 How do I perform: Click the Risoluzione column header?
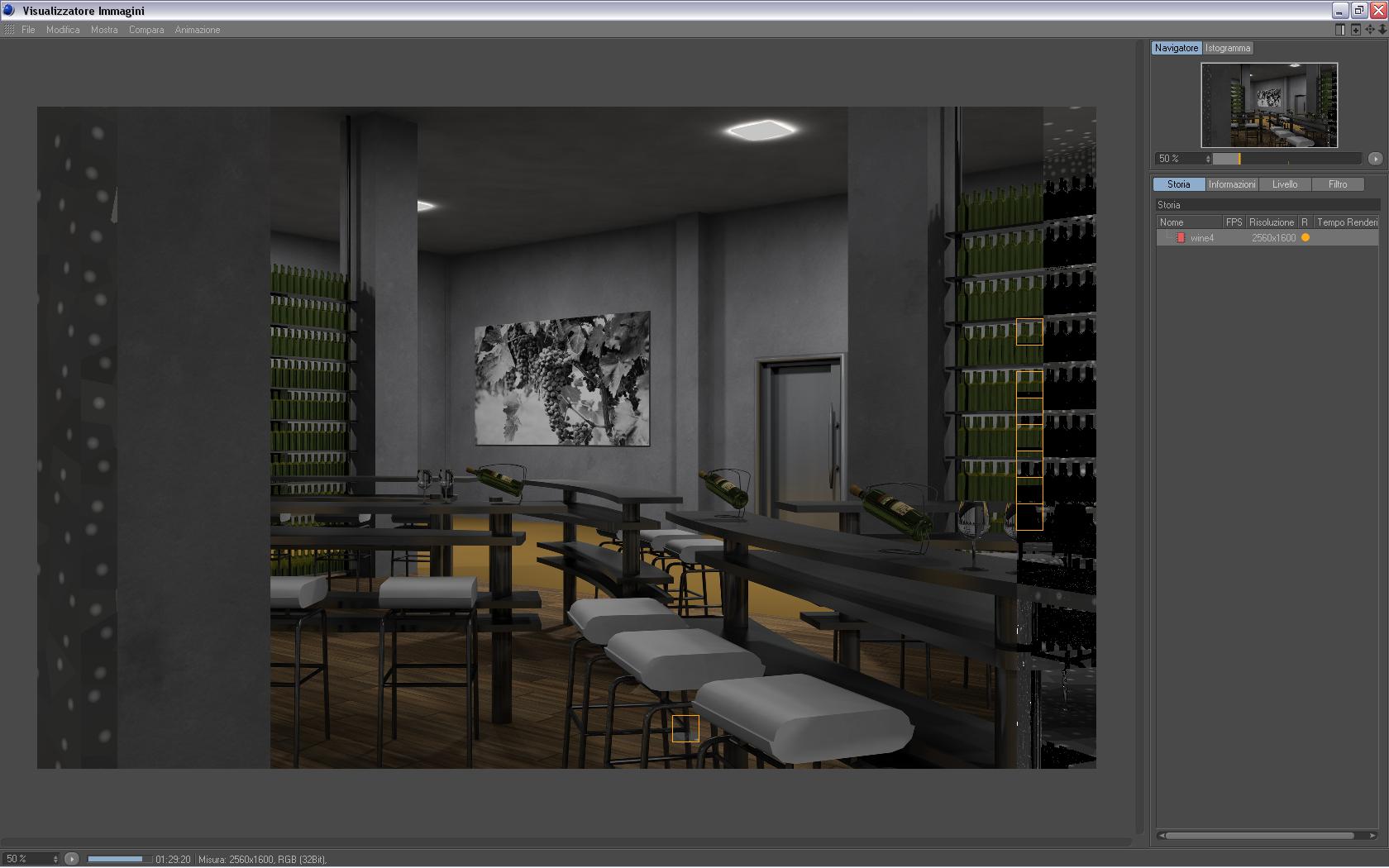[1272, 222]
